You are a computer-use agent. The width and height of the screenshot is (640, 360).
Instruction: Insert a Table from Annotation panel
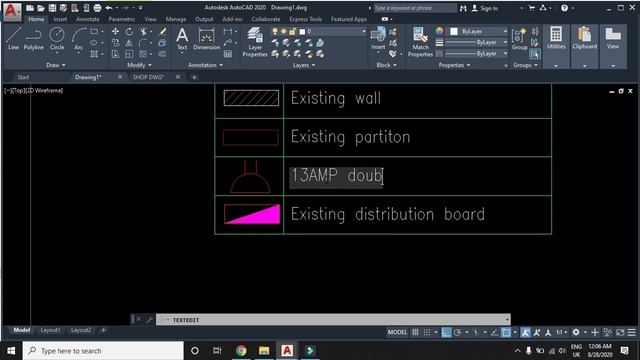[228, 54]
